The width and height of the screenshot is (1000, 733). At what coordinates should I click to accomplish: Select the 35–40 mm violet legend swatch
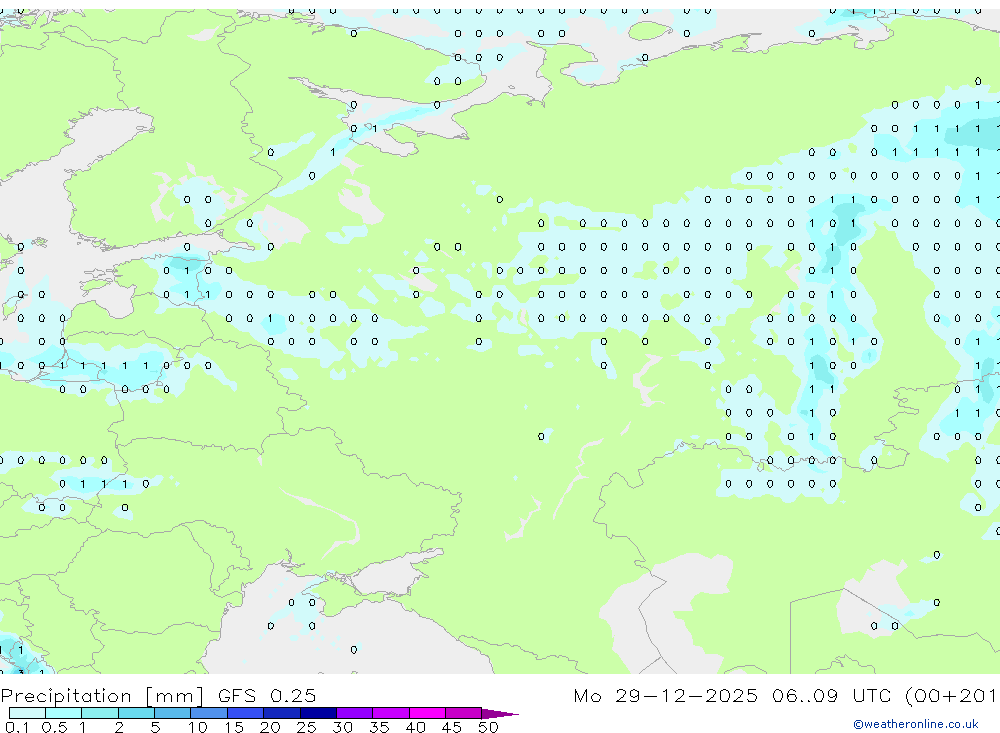coord(391,713)
